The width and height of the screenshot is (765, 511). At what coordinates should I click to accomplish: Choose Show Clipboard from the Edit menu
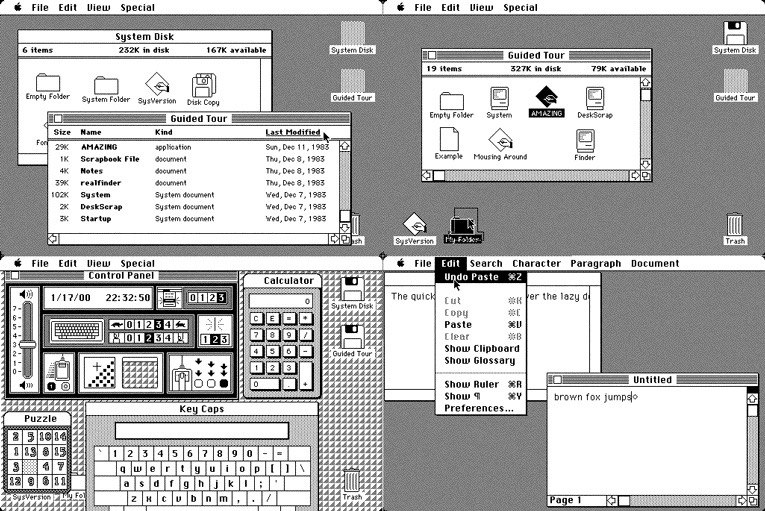[481, 348]
